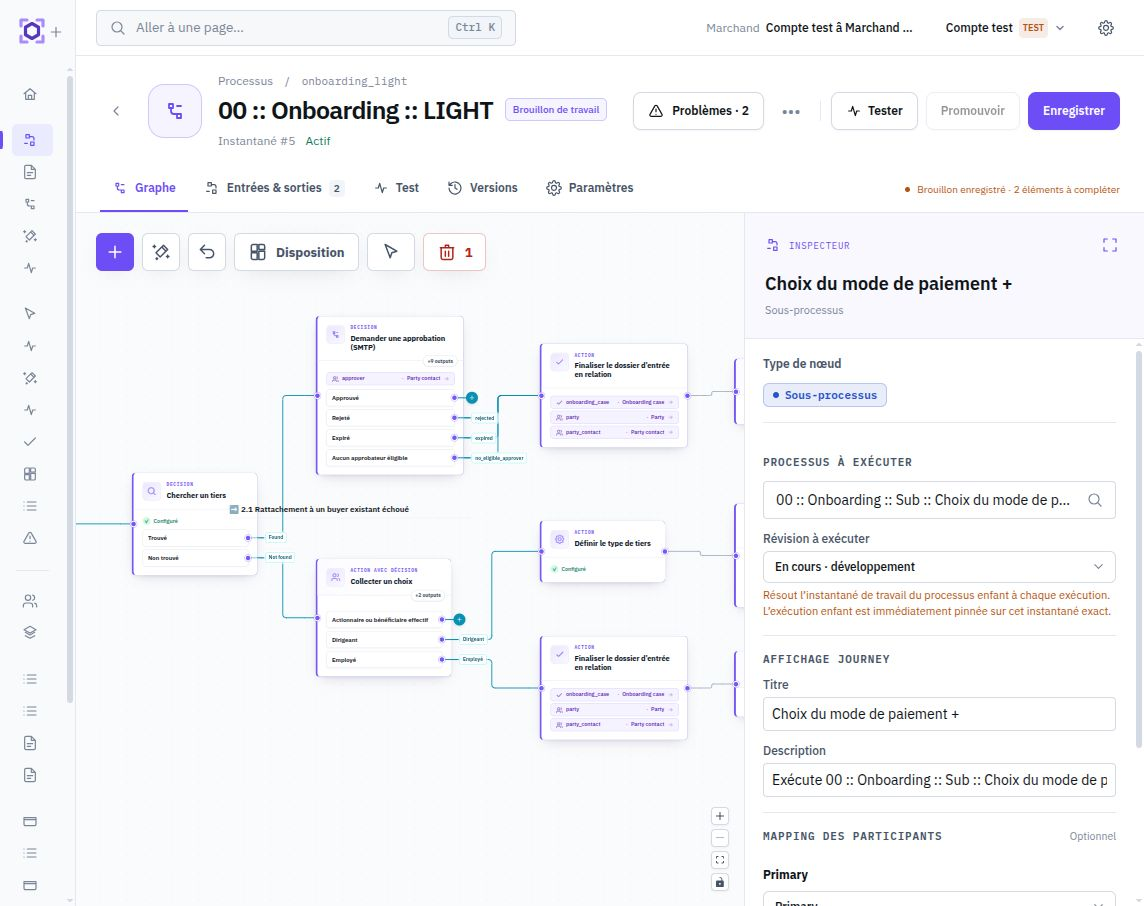The height and width of the screenshot is (906, 1144).
Task: Click the Tester button
Action: pyautogui.click(x=874, y=111)
